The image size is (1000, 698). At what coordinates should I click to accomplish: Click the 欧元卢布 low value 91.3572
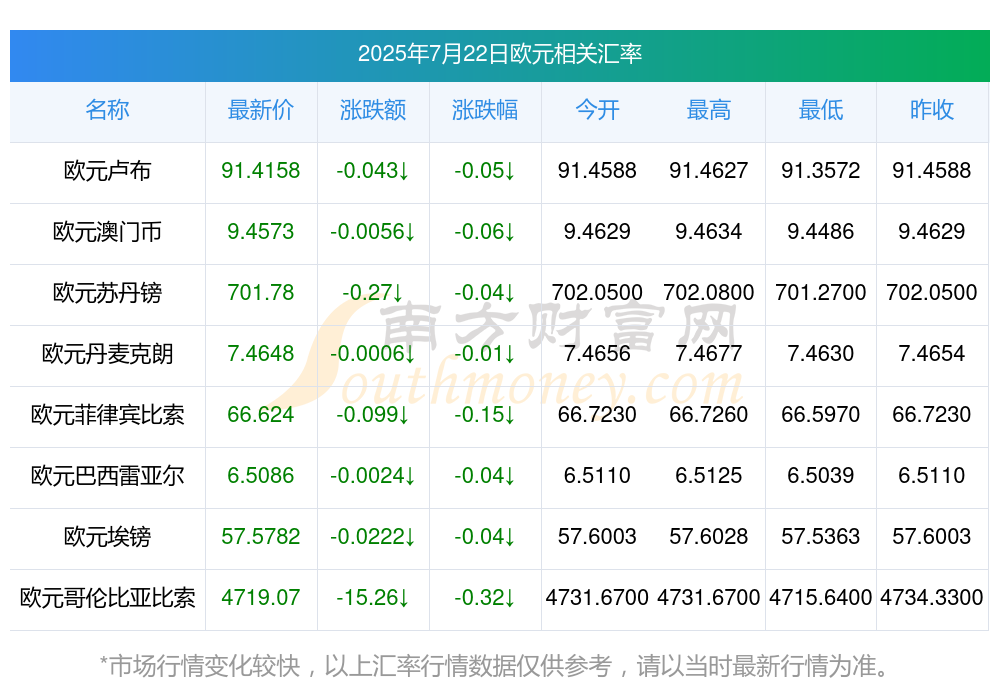click(x=821, y=170)
